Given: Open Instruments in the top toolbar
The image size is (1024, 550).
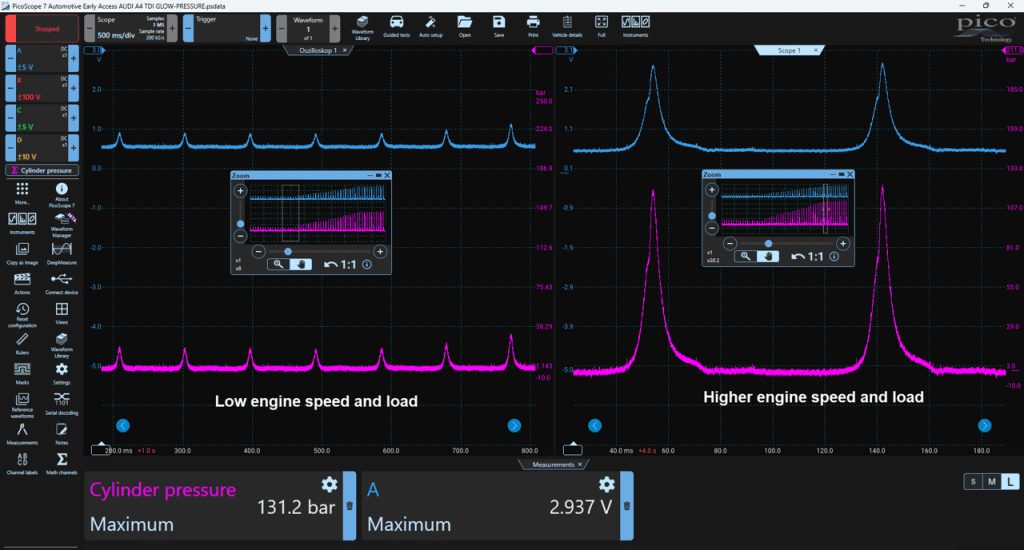Looking at the screenshot, I should [x=635, y=27].
